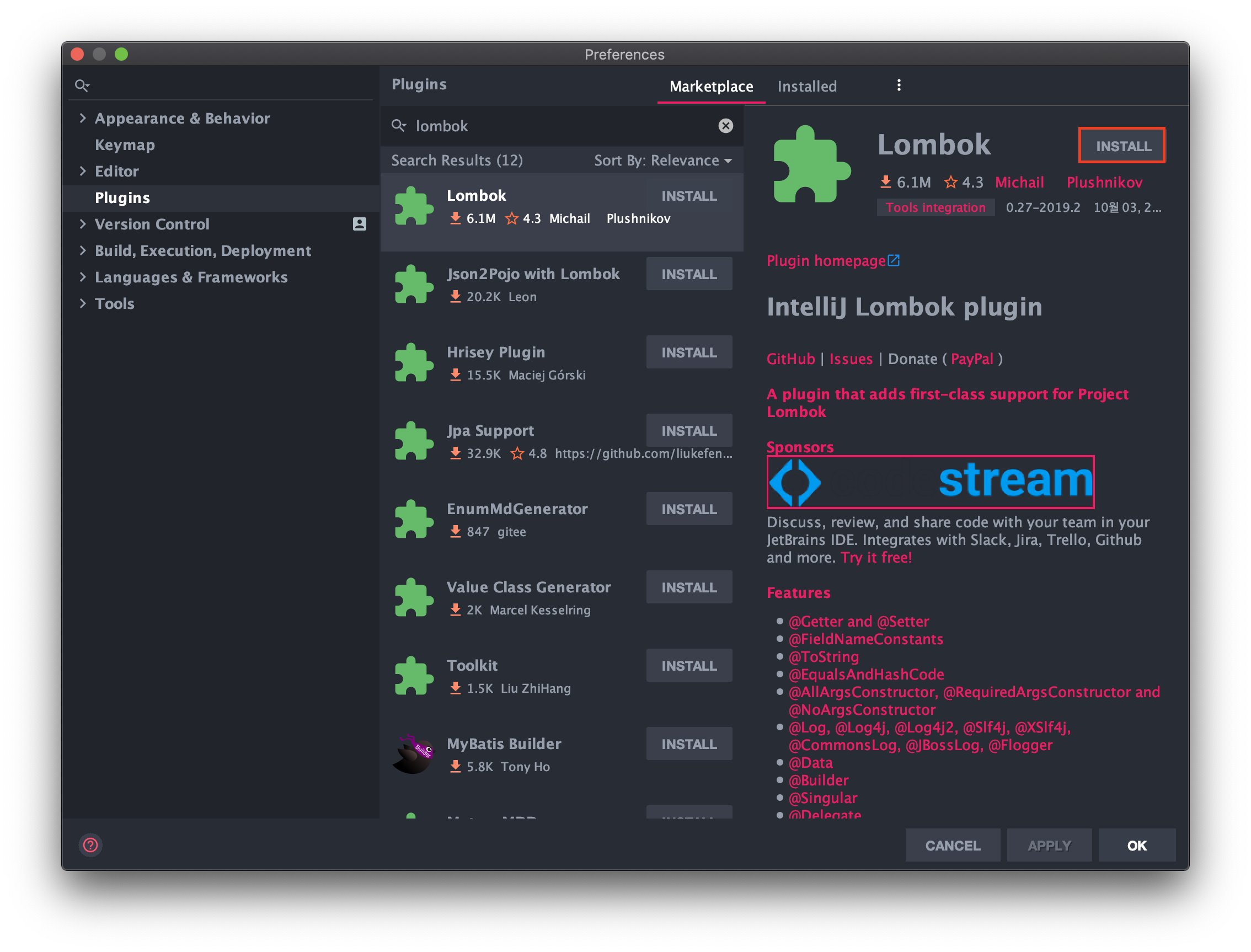Open the plugins options three-dot menu

pos(899,85)
